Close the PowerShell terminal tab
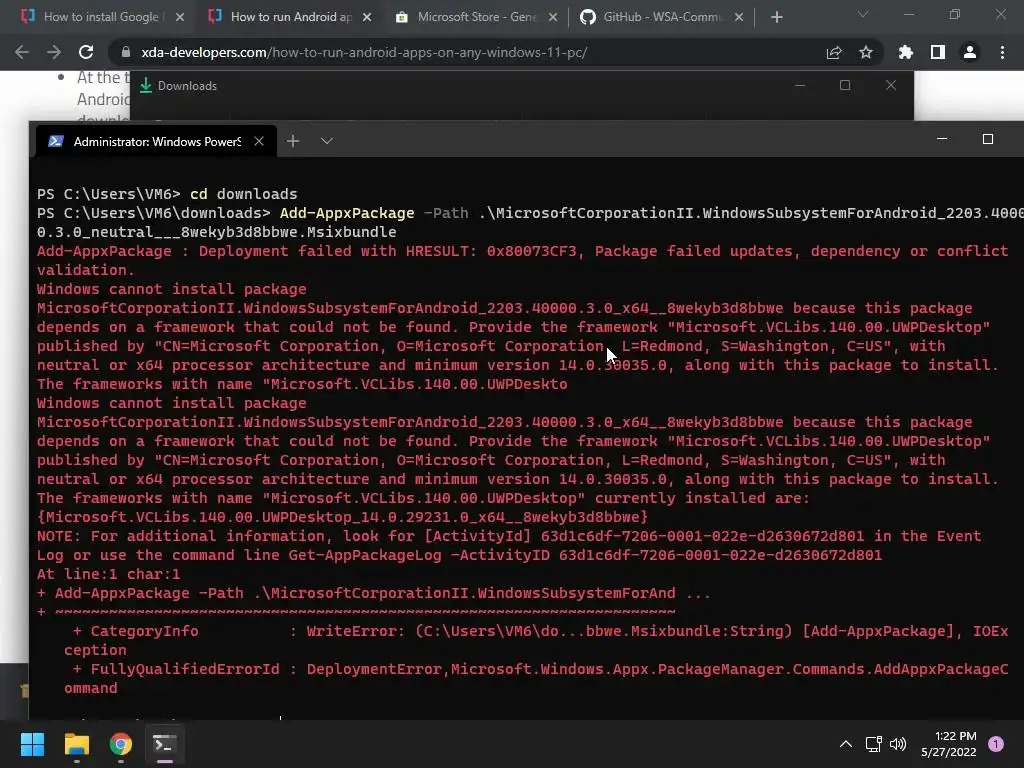 point(259,141)
